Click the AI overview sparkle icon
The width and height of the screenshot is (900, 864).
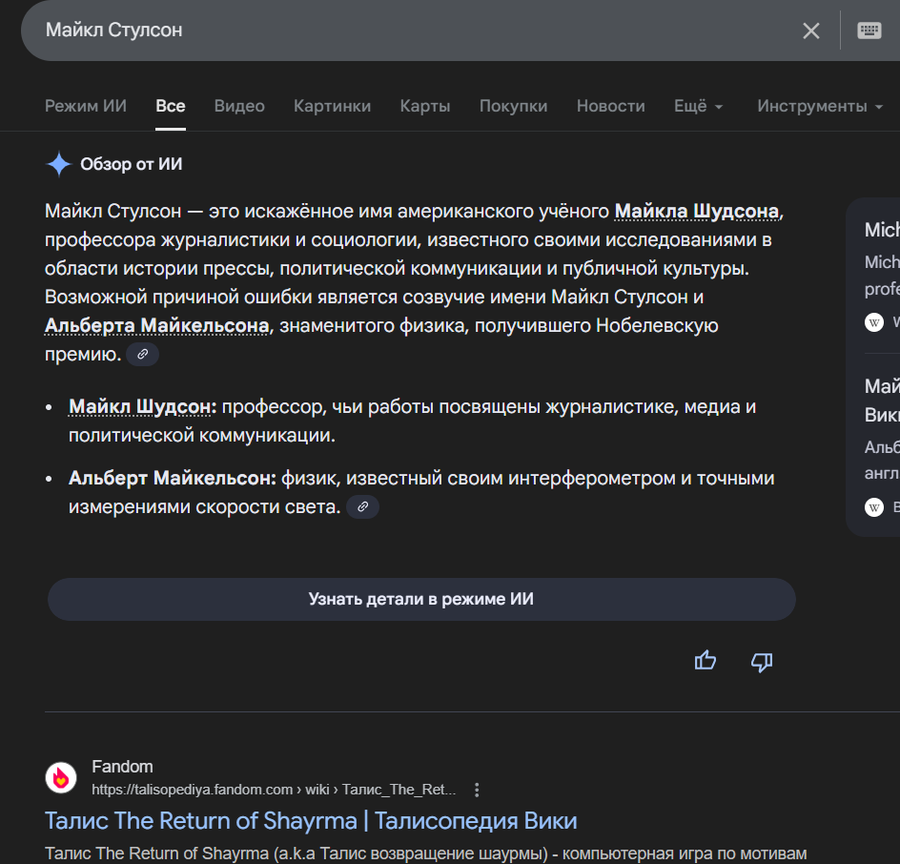pos(59,164)
